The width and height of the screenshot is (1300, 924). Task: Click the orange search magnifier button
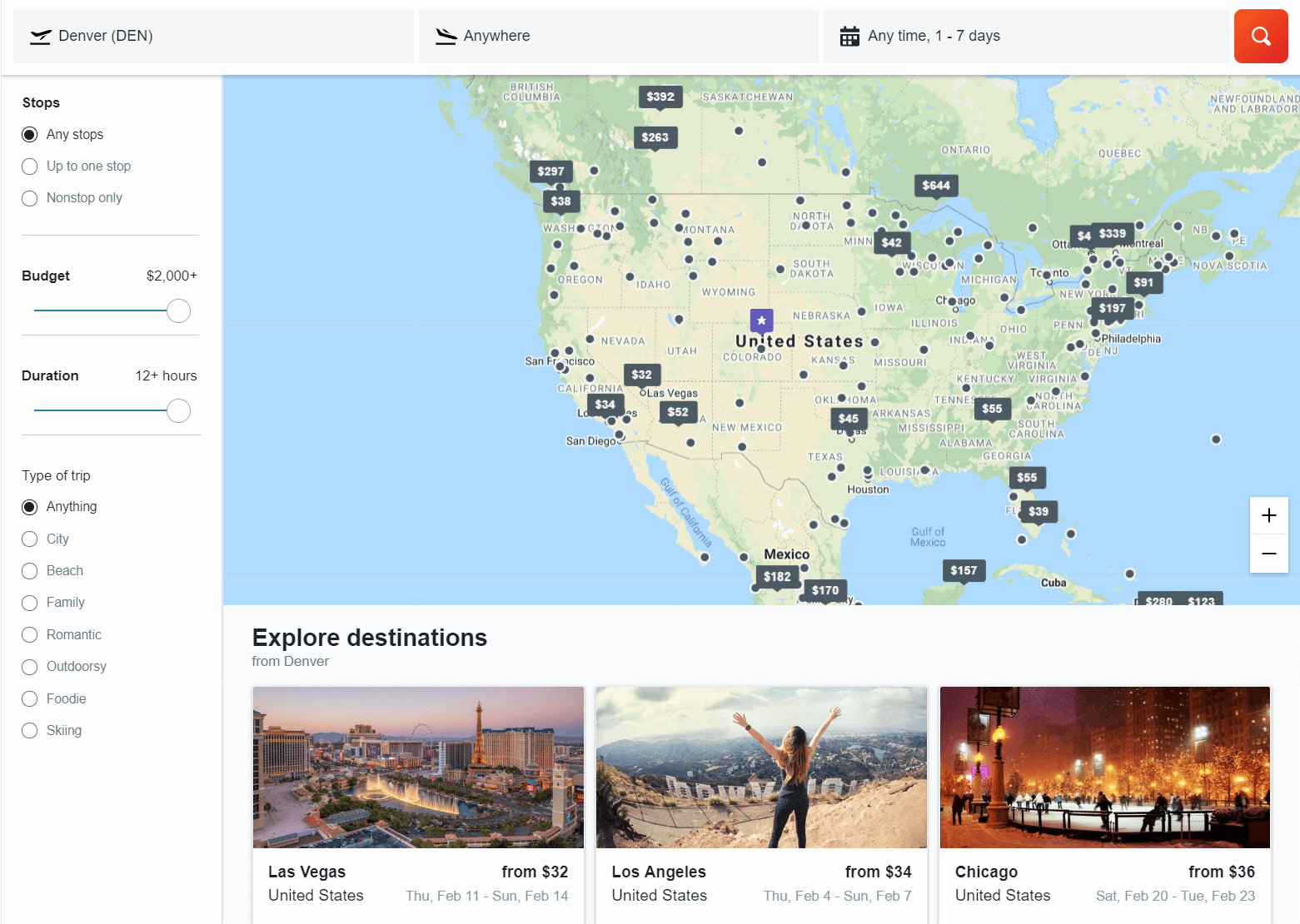1260,36
